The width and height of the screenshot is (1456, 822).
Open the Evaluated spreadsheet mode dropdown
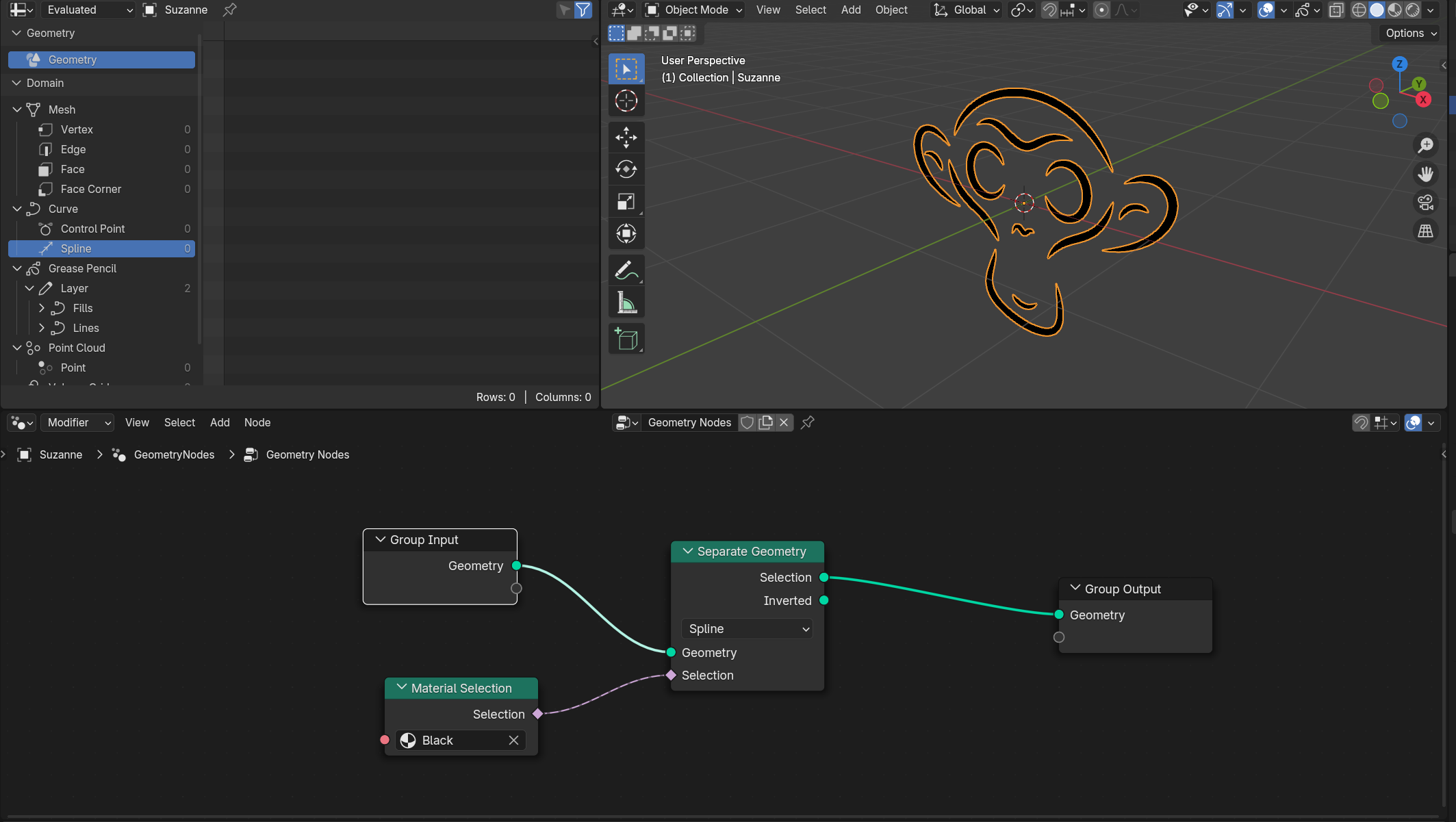pyautogui.click(x=88, y=10)
